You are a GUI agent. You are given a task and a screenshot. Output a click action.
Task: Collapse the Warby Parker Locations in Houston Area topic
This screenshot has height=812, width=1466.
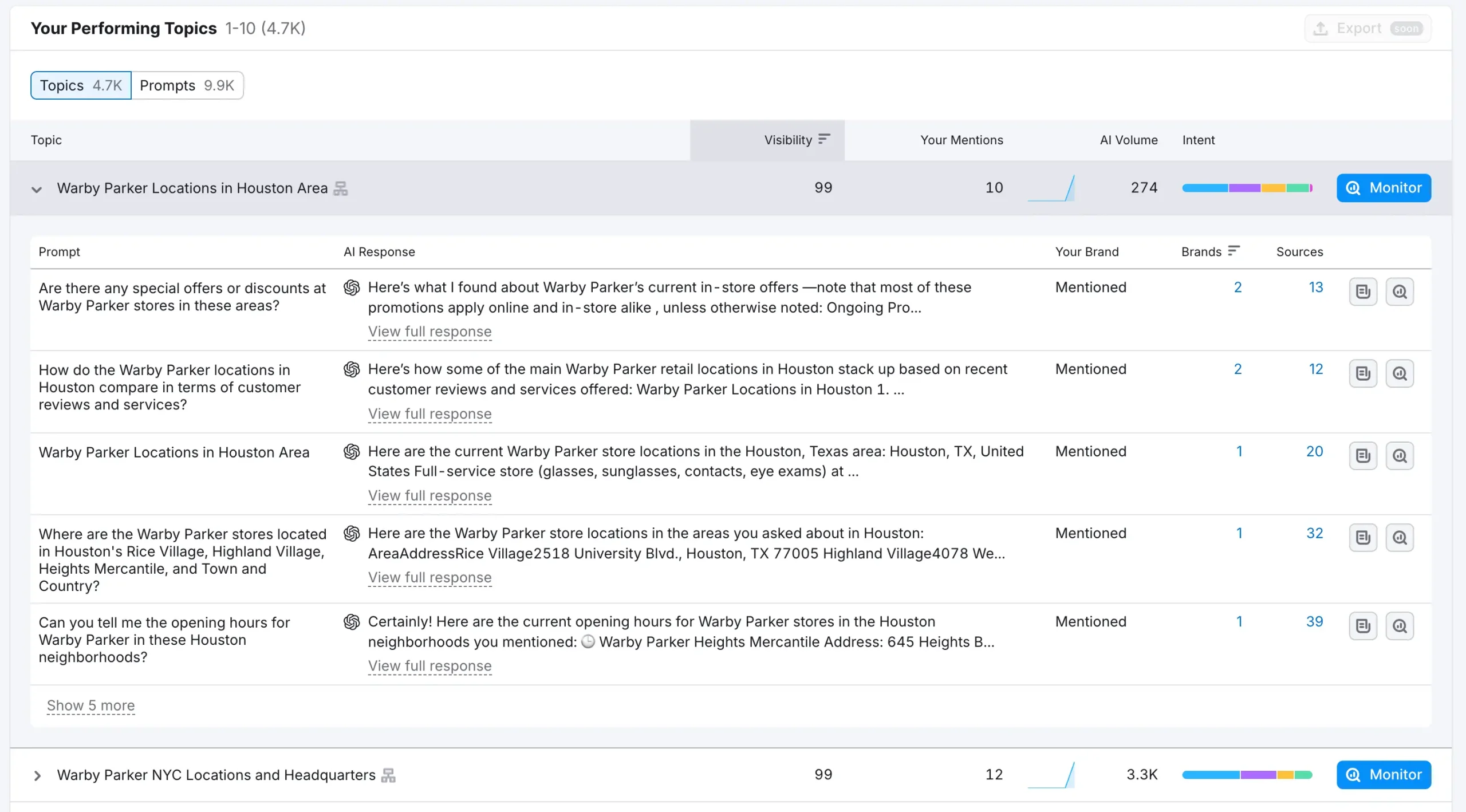pyautogui.click(x=37, y=189)
